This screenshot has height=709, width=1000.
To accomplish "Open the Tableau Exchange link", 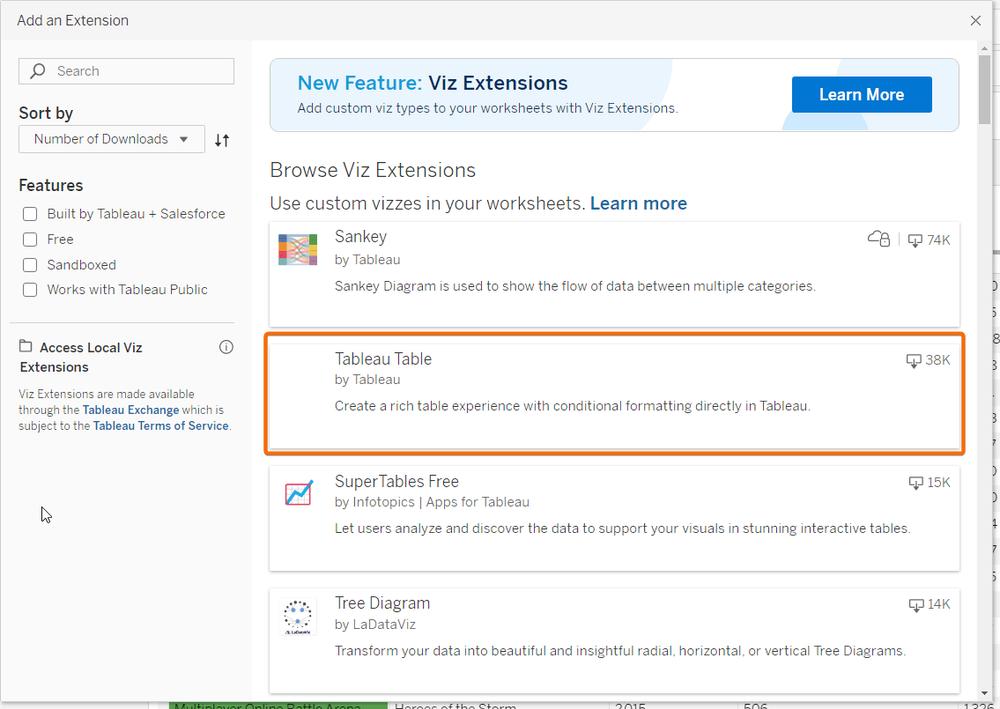I will tap(131, 410).
